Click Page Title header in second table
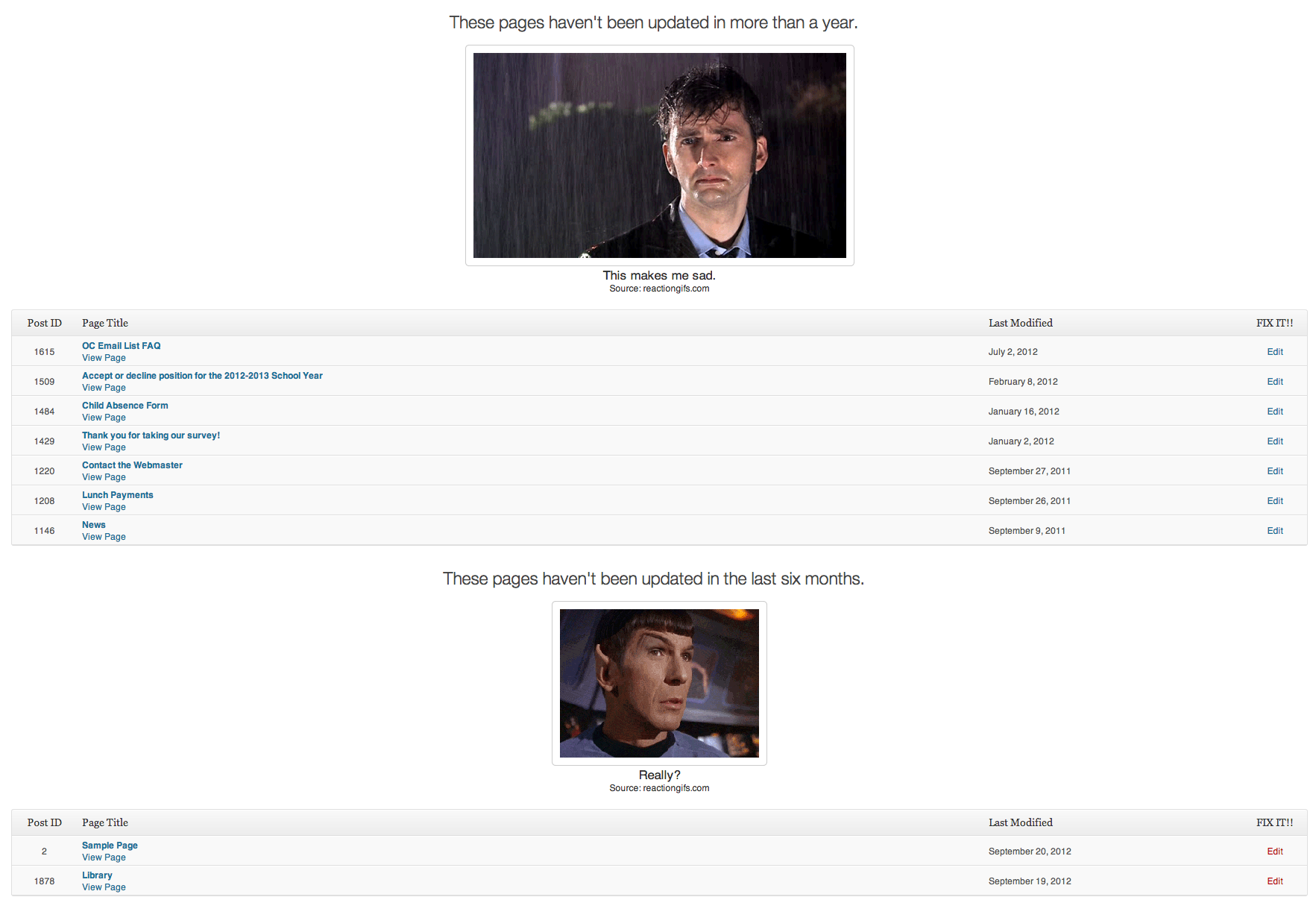Screen dimensions: 1316x897 [105, 822]
